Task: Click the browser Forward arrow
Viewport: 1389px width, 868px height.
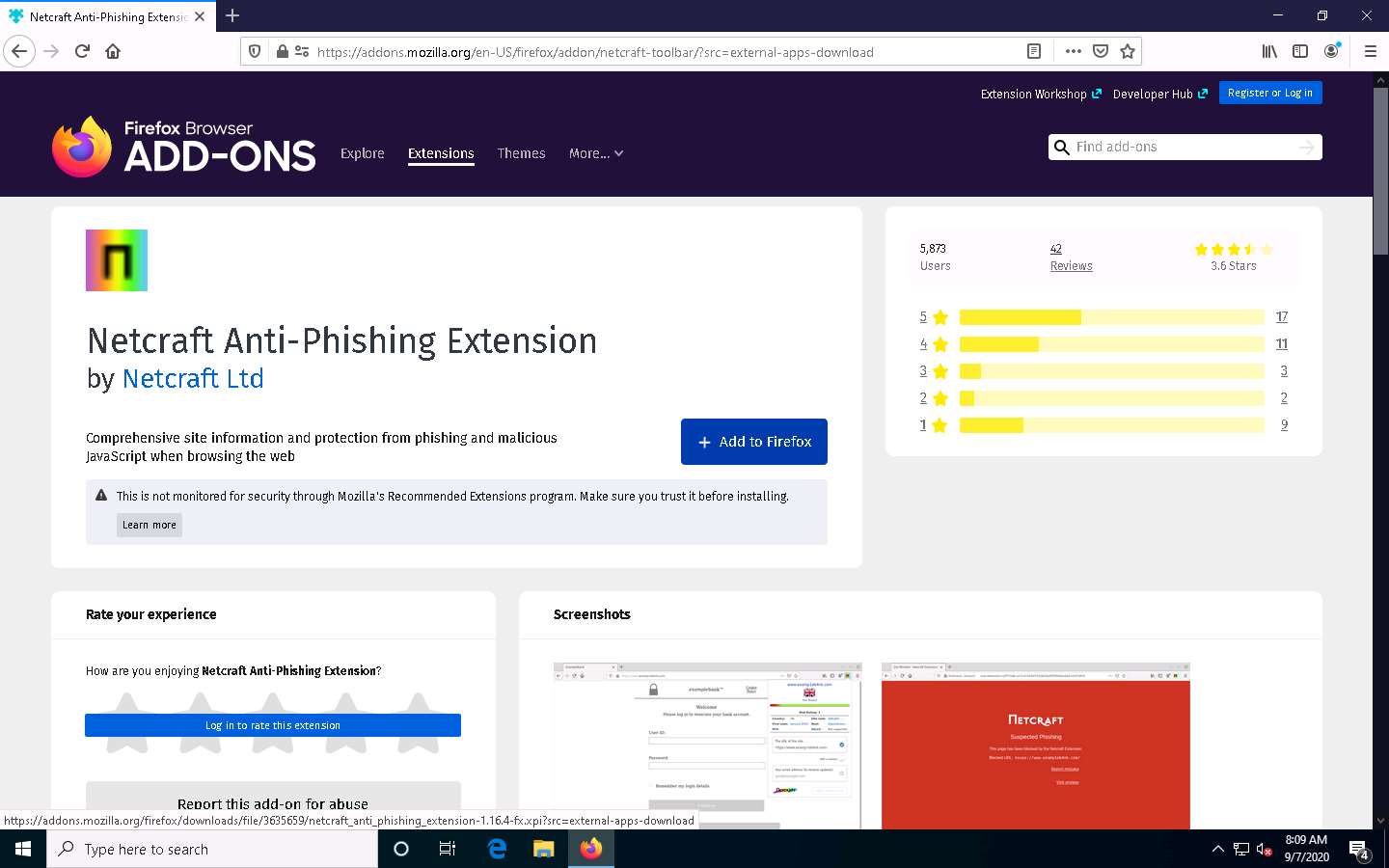Action: [52, 51]
